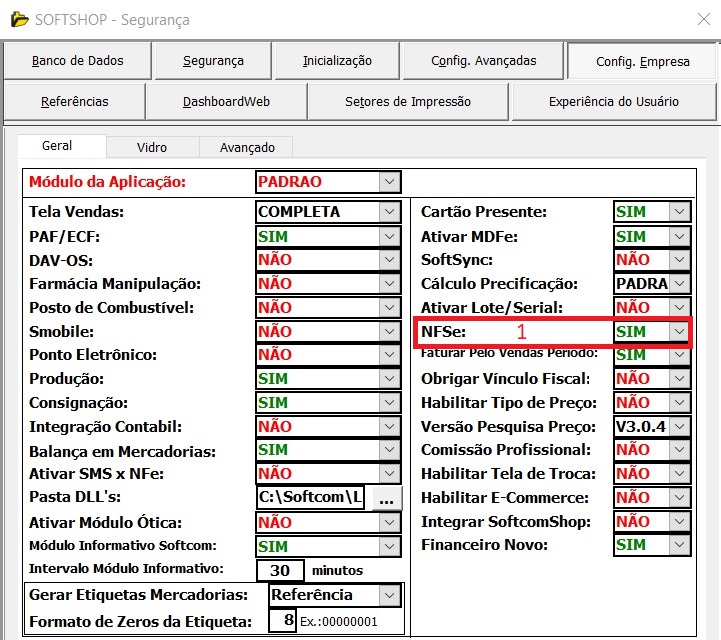This screenshot has height=640, width=721.
Task: Click the 'Ex.:00000001' example text
Action: (x=339, y=622)
